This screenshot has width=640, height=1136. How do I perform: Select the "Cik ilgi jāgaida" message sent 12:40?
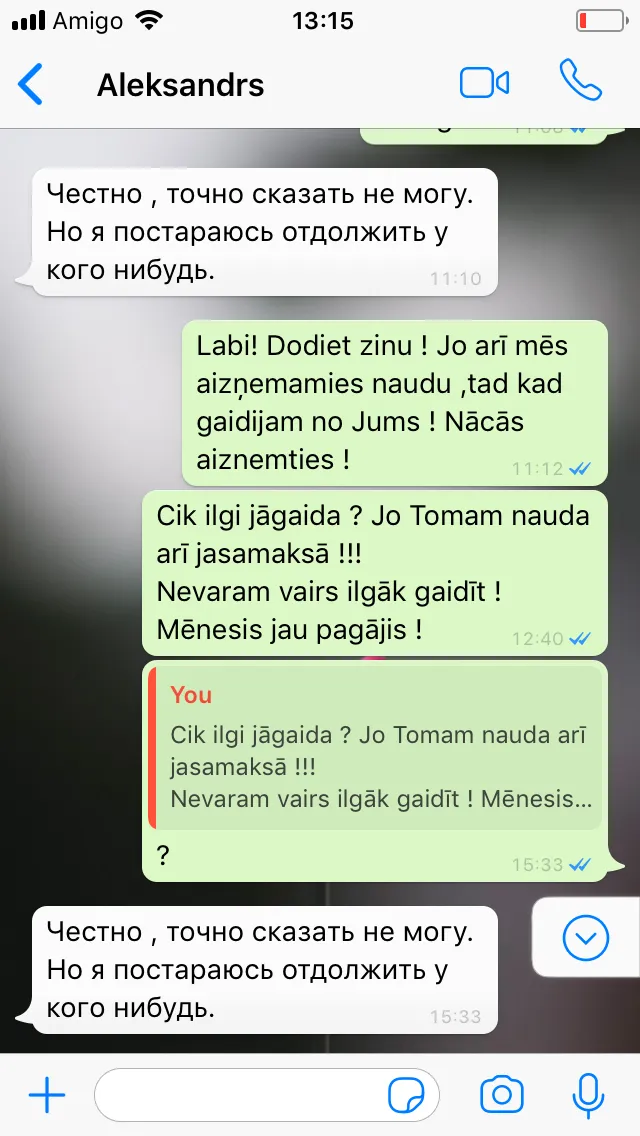coord(374,572)
